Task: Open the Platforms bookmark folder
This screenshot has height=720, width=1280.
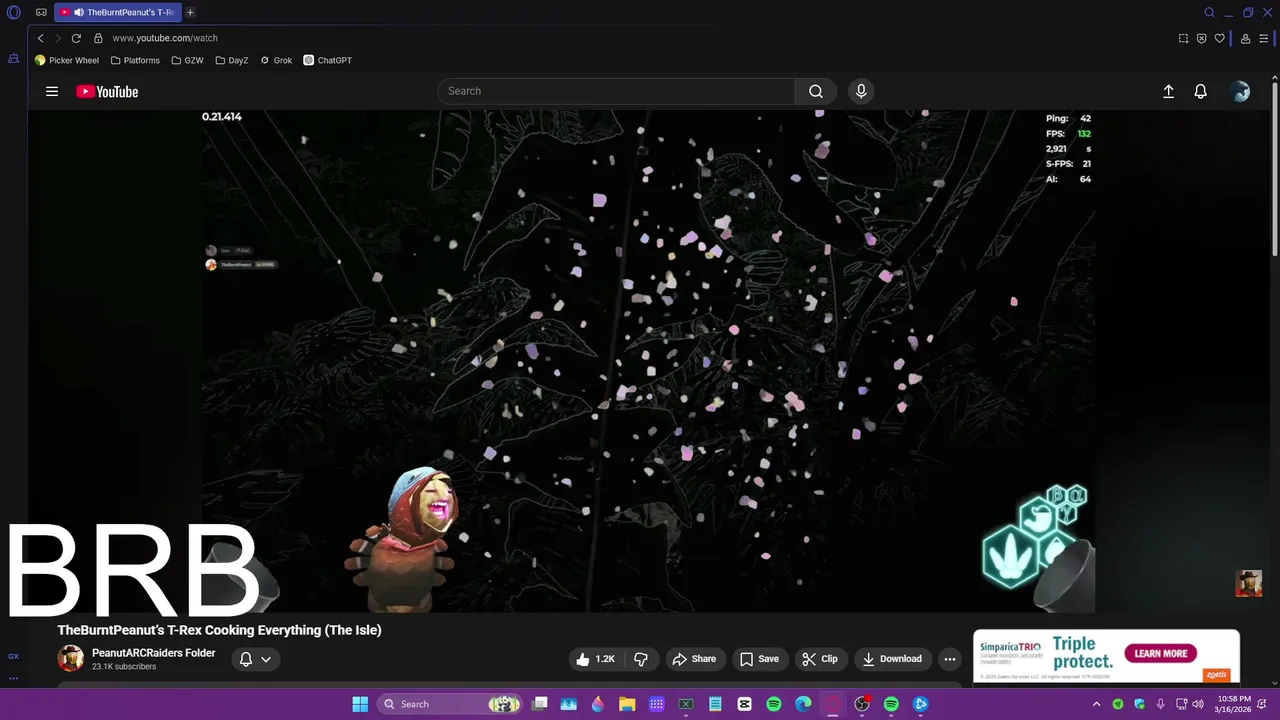Action: point(135,60)
